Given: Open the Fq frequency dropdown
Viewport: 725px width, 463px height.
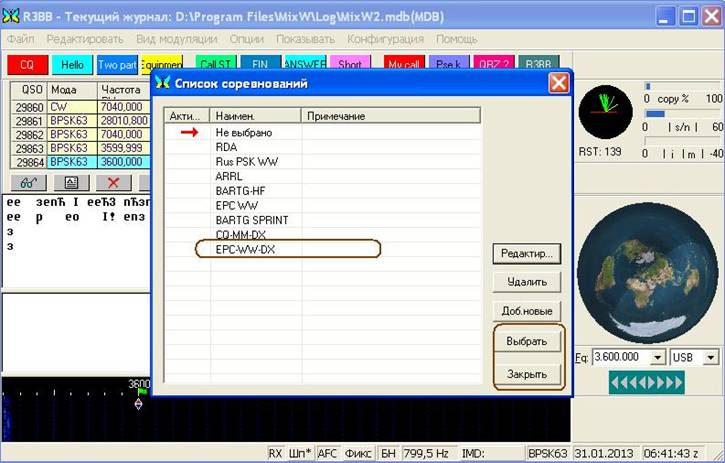Looking at the screenshot, I should (x=657, y=357).
